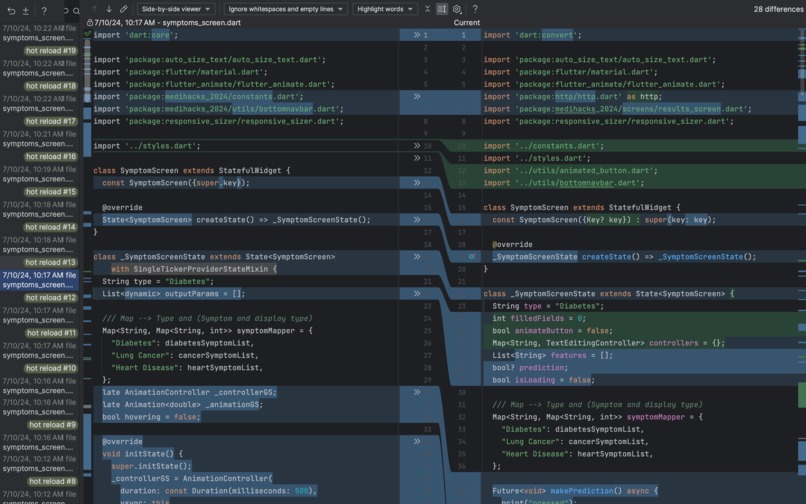Click the search magnifier in history panel

(x=76, y=11)
